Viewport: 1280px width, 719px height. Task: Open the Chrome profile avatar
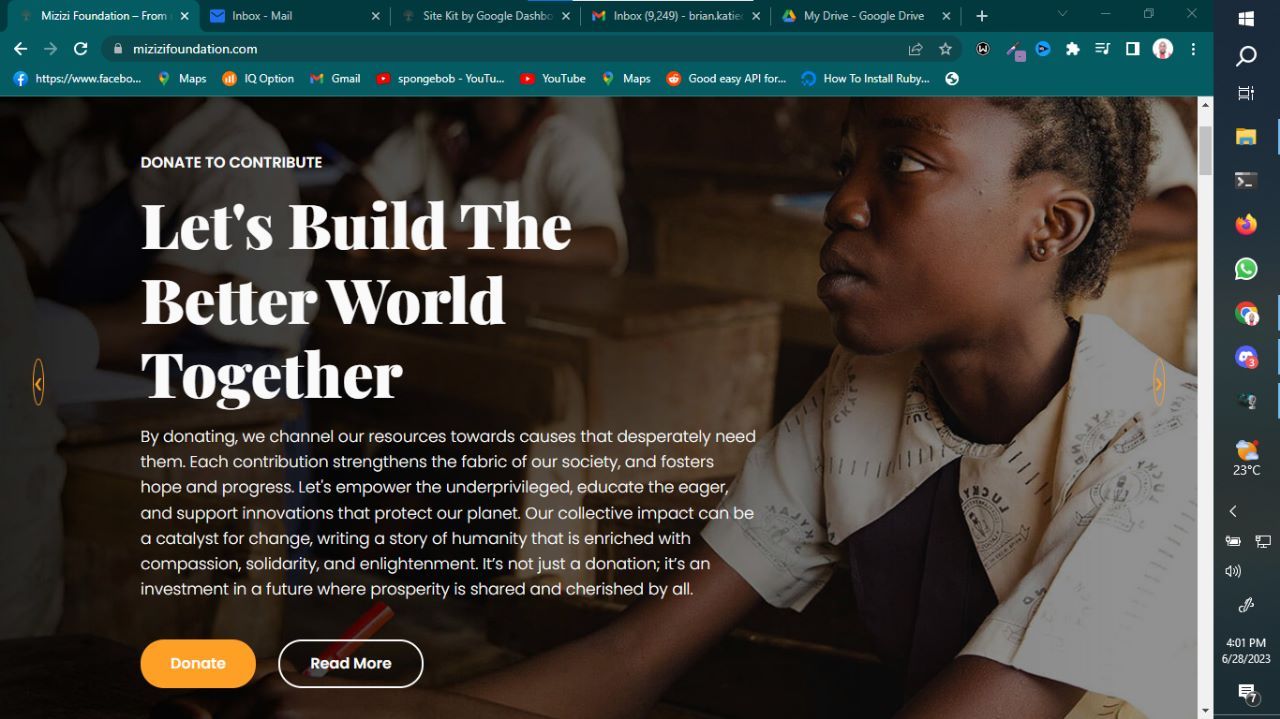click(x=1162, y=49)
